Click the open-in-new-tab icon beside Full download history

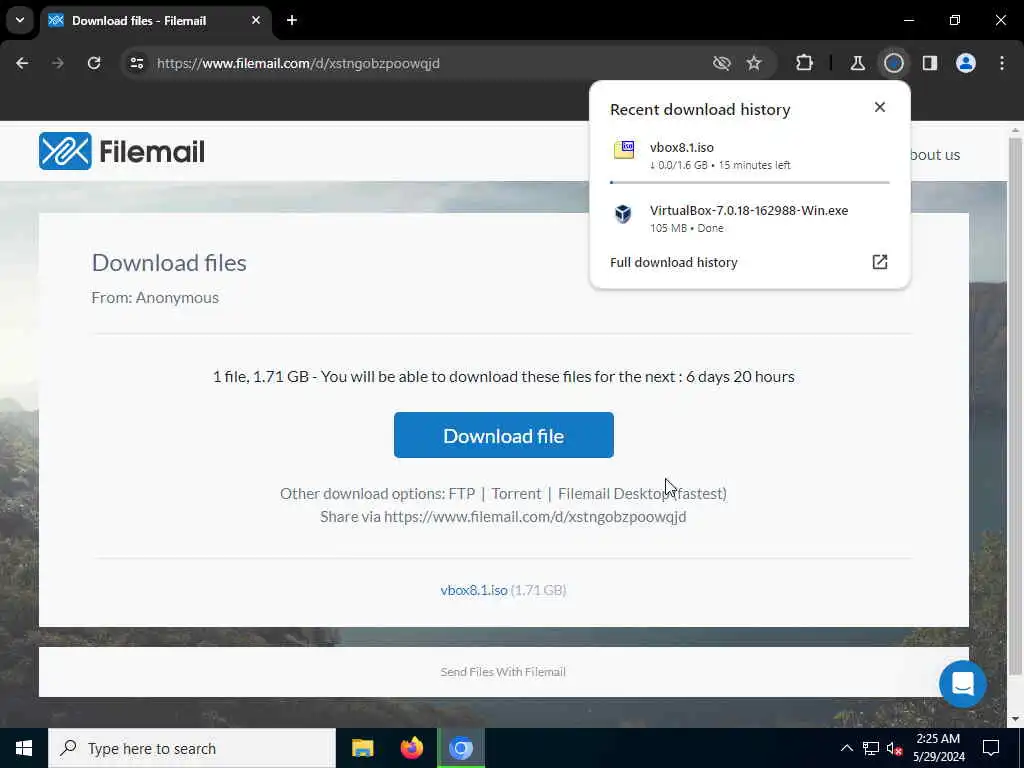coord(880,262)
